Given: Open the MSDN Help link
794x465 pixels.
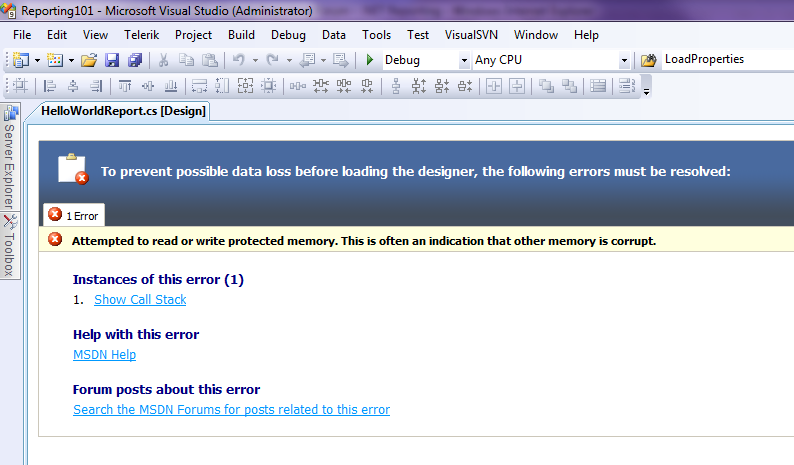Looking at the screenshot, I should (104, 355).
